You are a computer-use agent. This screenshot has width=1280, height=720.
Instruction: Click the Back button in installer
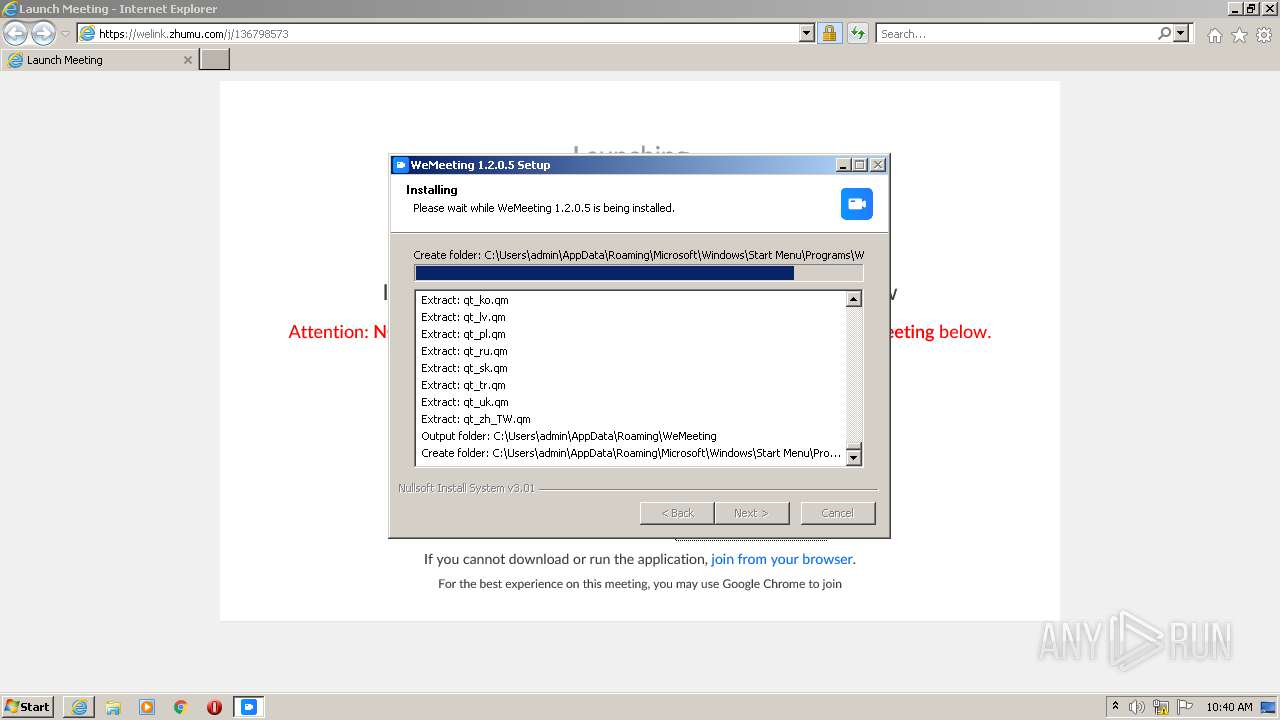click(x=677, y=513)
